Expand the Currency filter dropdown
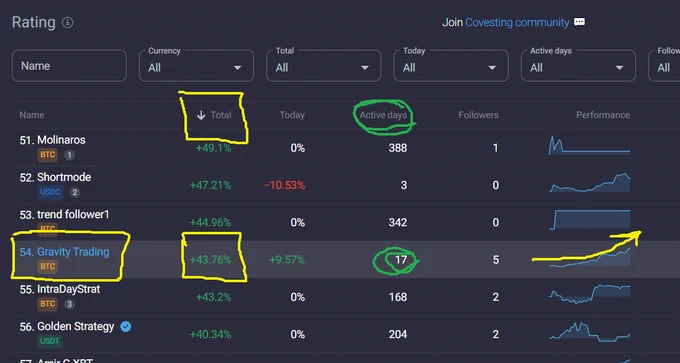The image size is (680, 363). (196, 65)
